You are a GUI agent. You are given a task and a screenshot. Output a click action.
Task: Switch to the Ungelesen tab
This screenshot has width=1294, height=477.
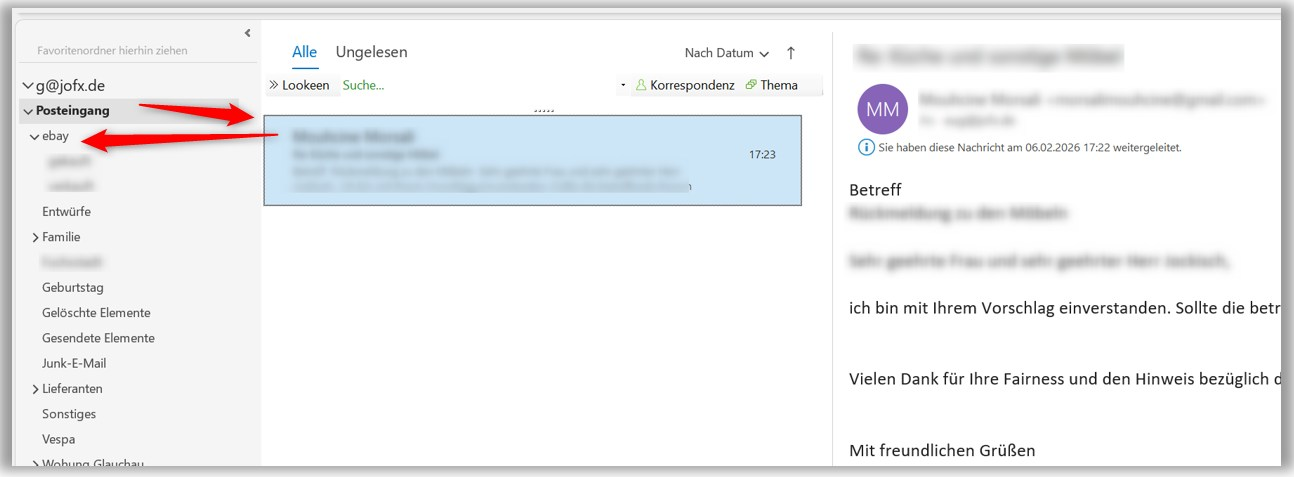click(x=372, y=52)
